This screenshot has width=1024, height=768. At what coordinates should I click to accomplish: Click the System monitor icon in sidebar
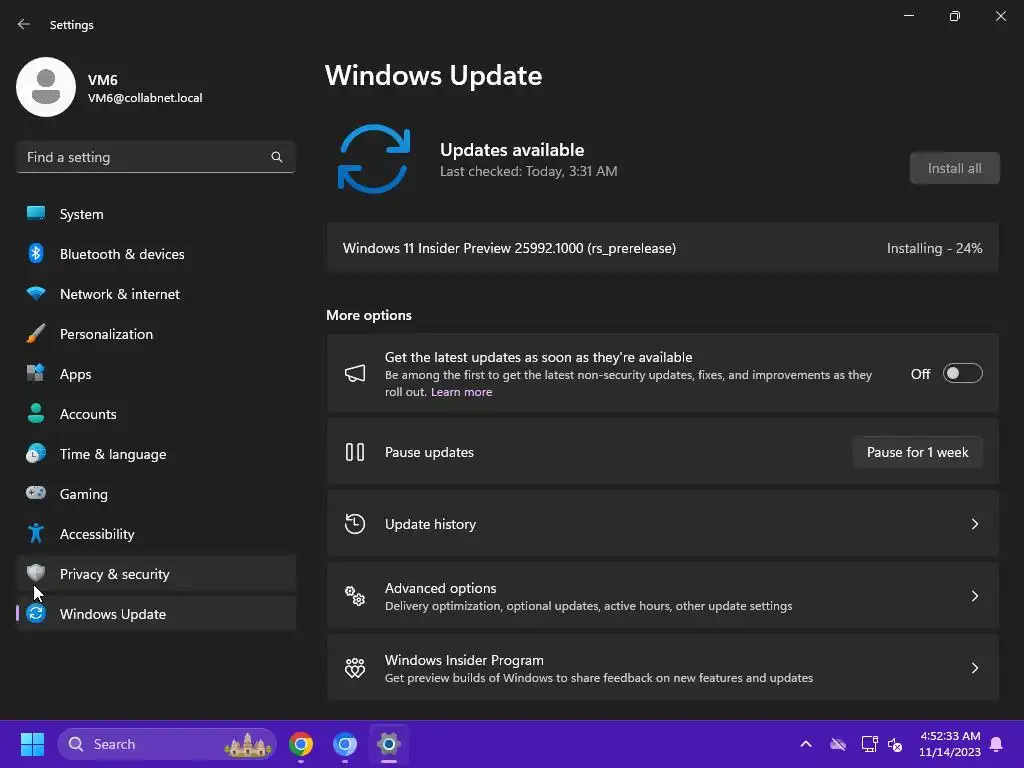pos(36,214)
